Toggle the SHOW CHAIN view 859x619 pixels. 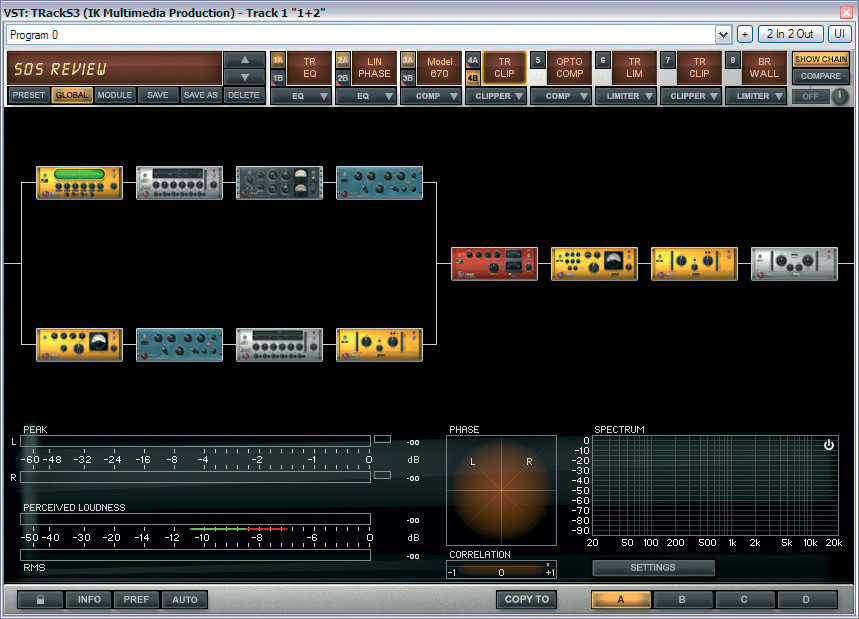click(820, 59)
